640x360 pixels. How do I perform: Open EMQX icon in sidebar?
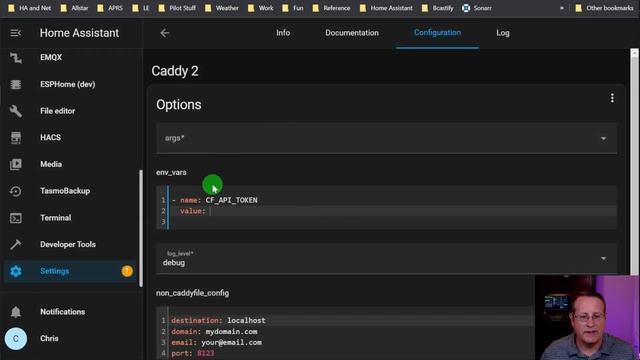(16, 58)
